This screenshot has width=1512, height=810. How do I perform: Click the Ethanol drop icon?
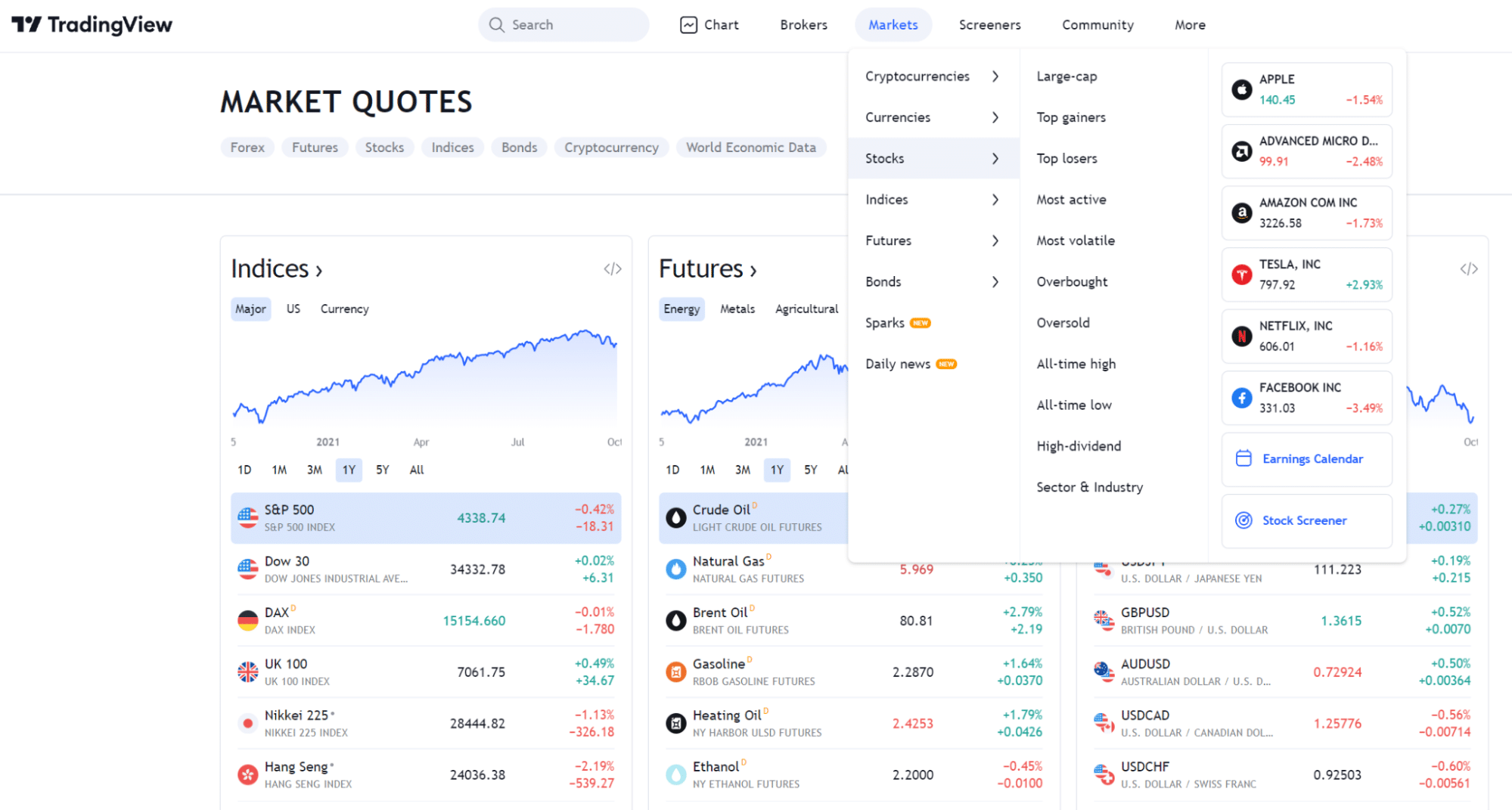click(675, 775)
